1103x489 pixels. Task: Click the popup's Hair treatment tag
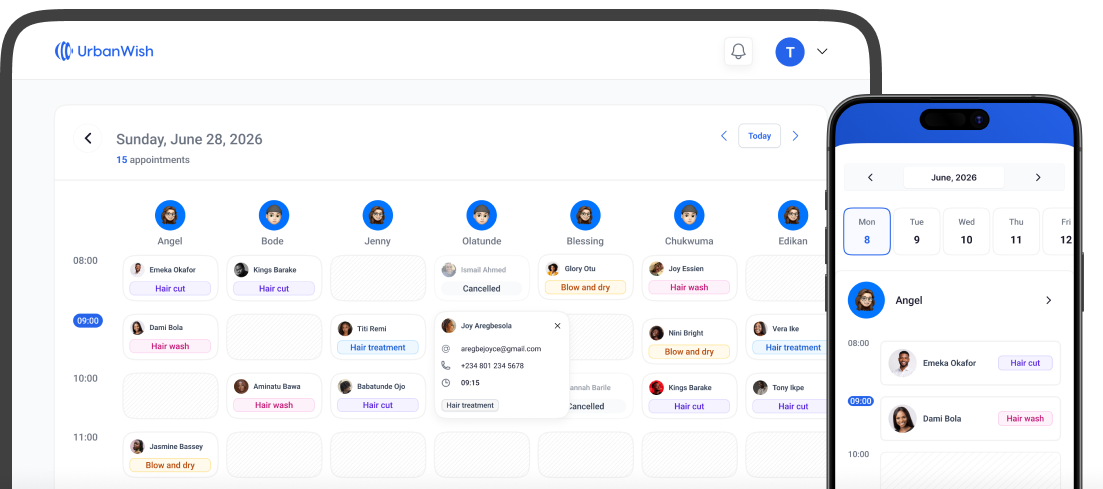coord(470,405)
